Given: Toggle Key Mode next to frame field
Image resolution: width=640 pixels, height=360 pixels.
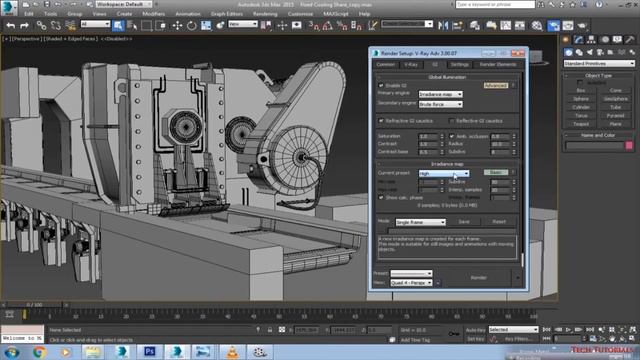Looking at the screenshot, I should (x=547, y=339).
